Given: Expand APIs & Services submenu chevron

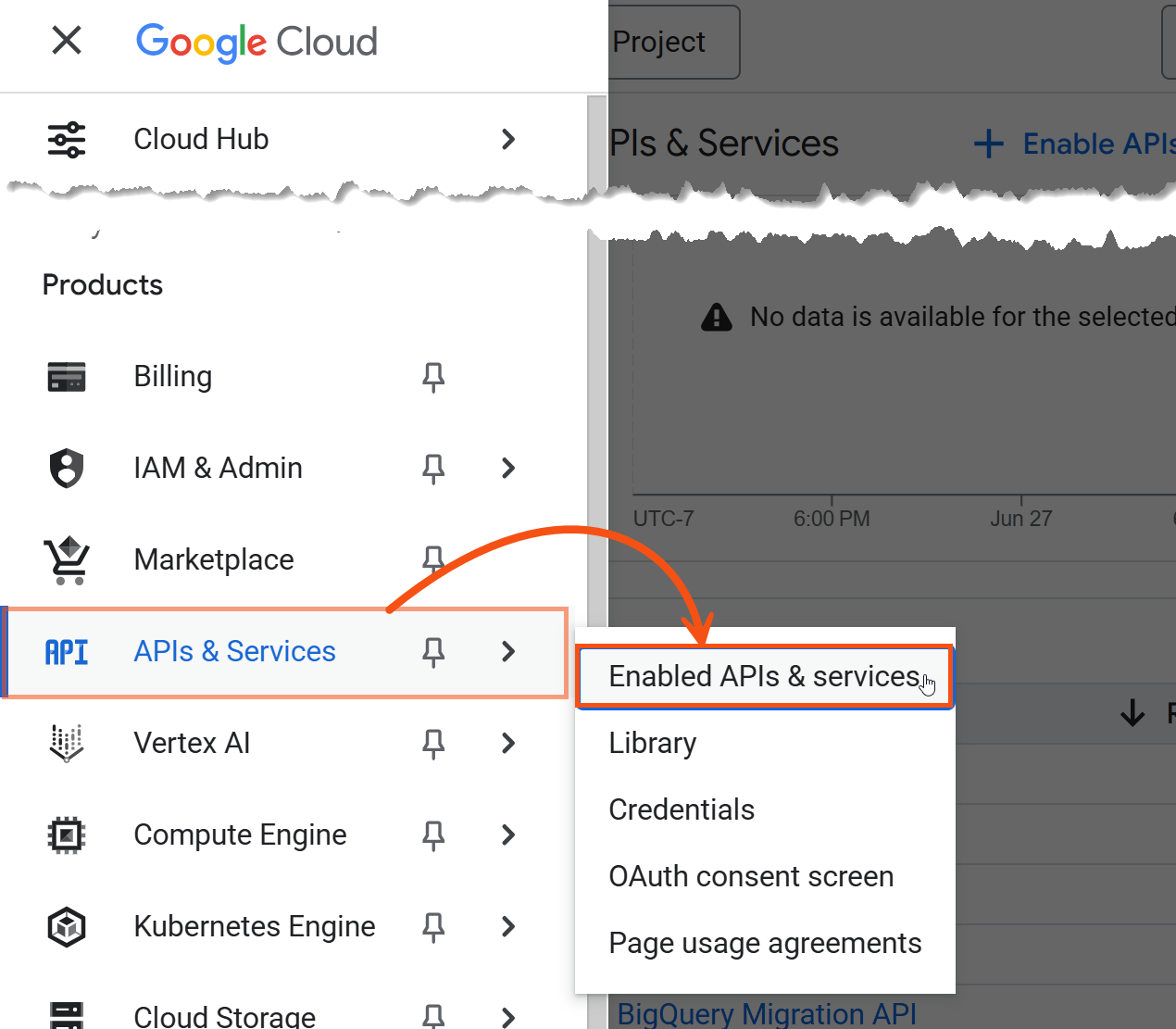Looking at the screenshot, I should pyautogui.click(x=507, y=651).
